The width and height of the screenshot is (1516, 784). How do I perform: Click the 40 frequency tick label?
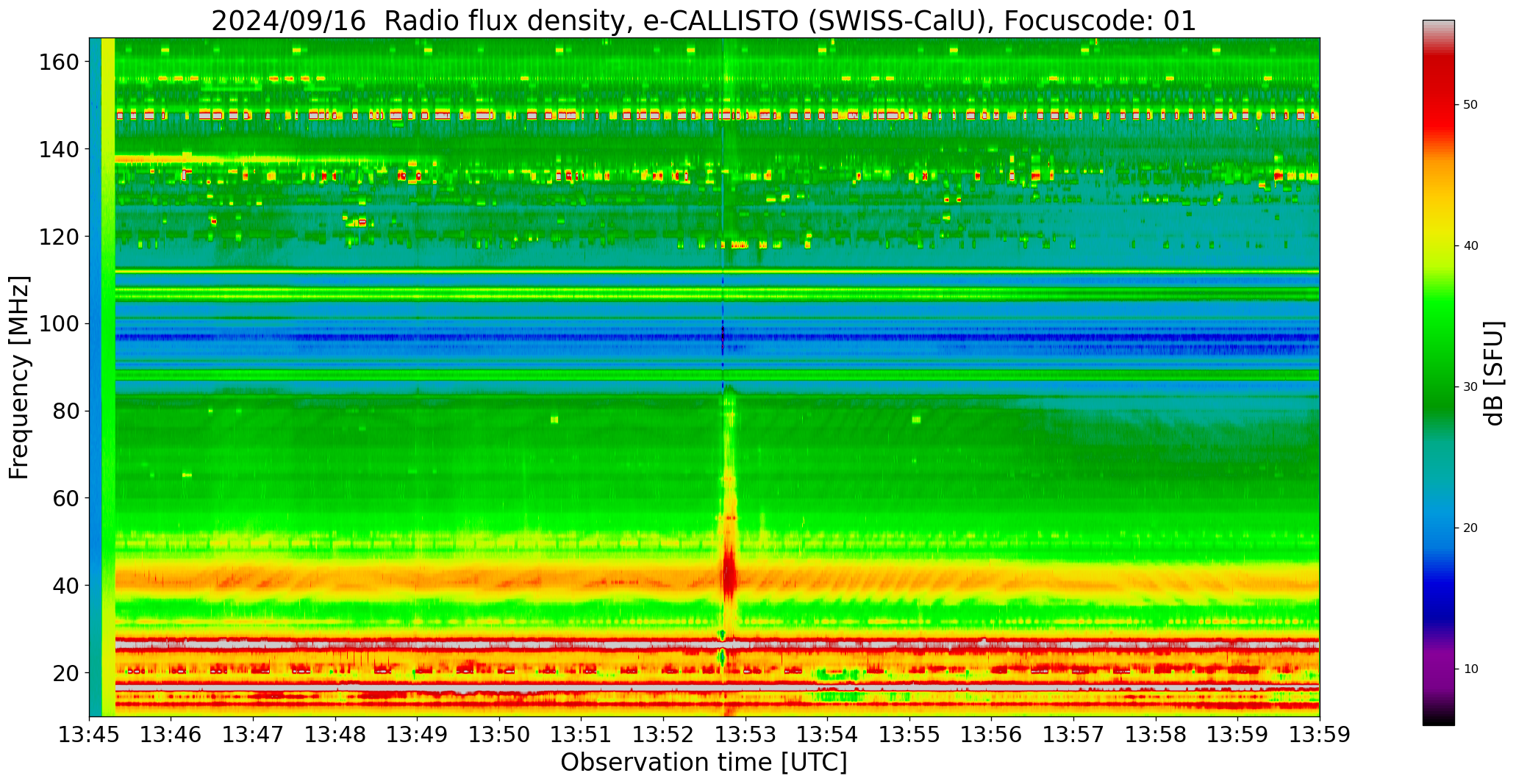(x=65, y=586)
